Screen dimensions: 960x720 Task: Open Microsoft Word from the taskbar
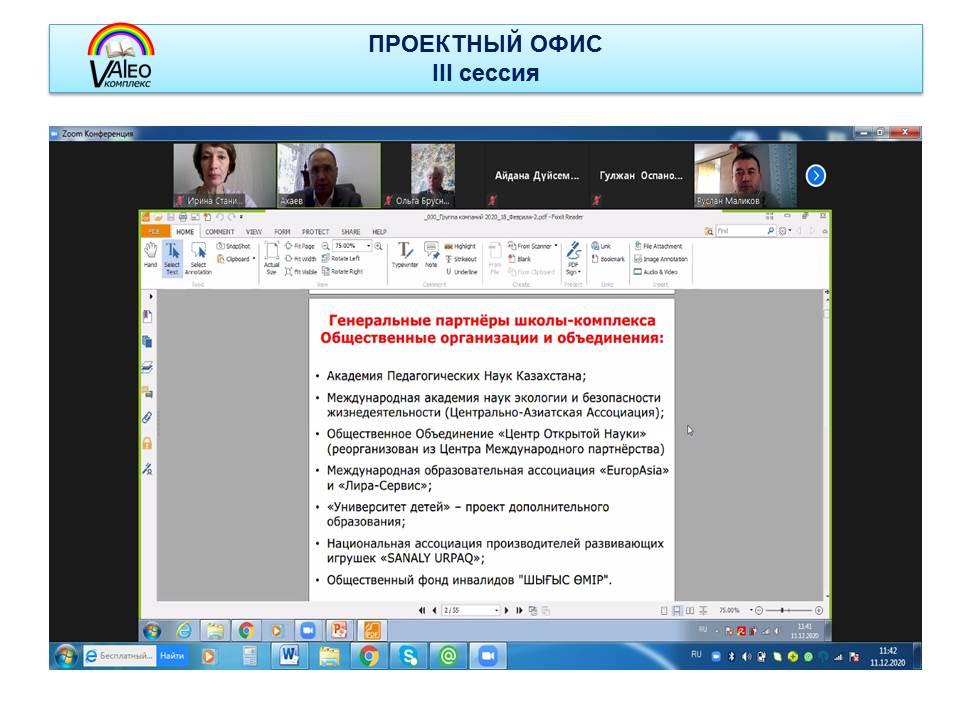click(x=290, y=656)
